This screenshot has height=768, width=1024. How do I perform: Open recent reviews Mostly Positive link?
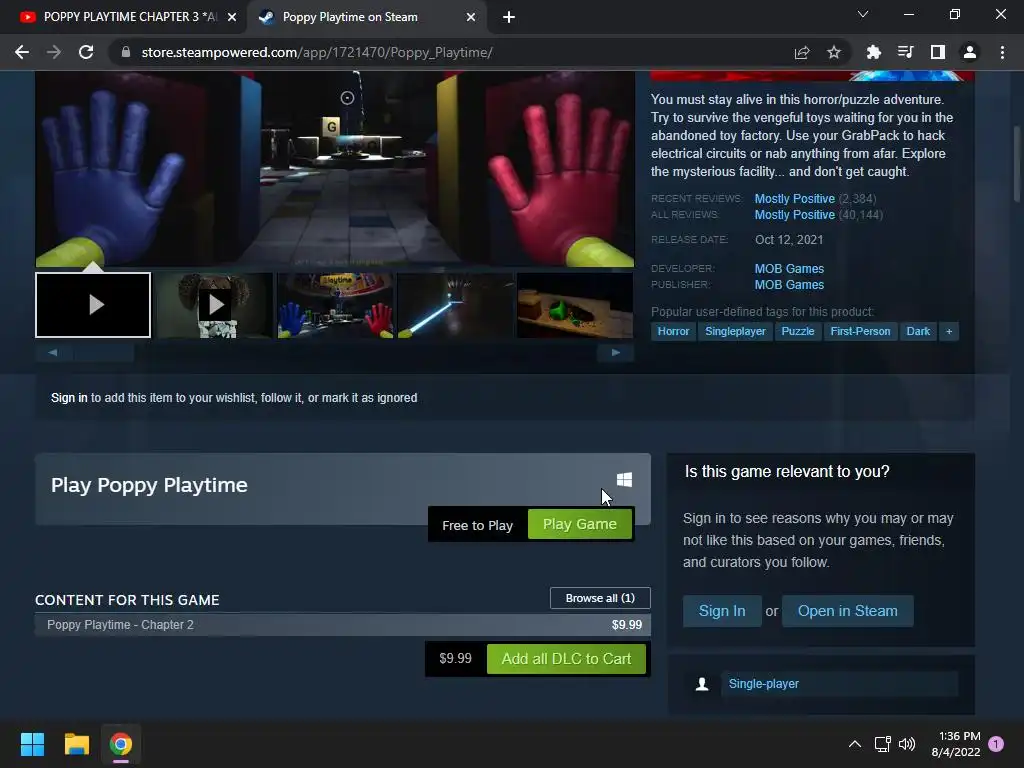794,199
